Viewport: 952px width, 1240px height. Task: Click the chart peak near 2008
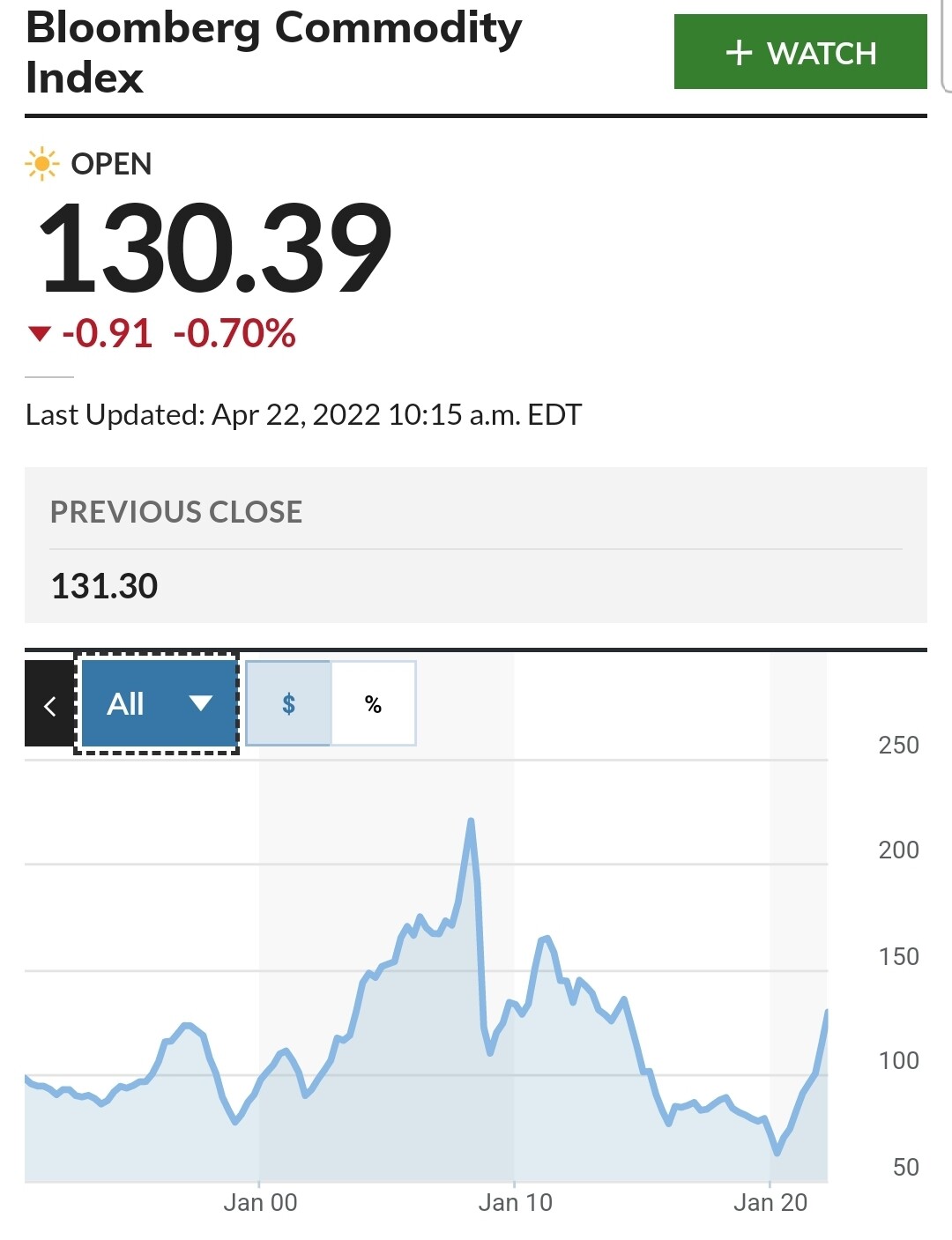(471, 820)
